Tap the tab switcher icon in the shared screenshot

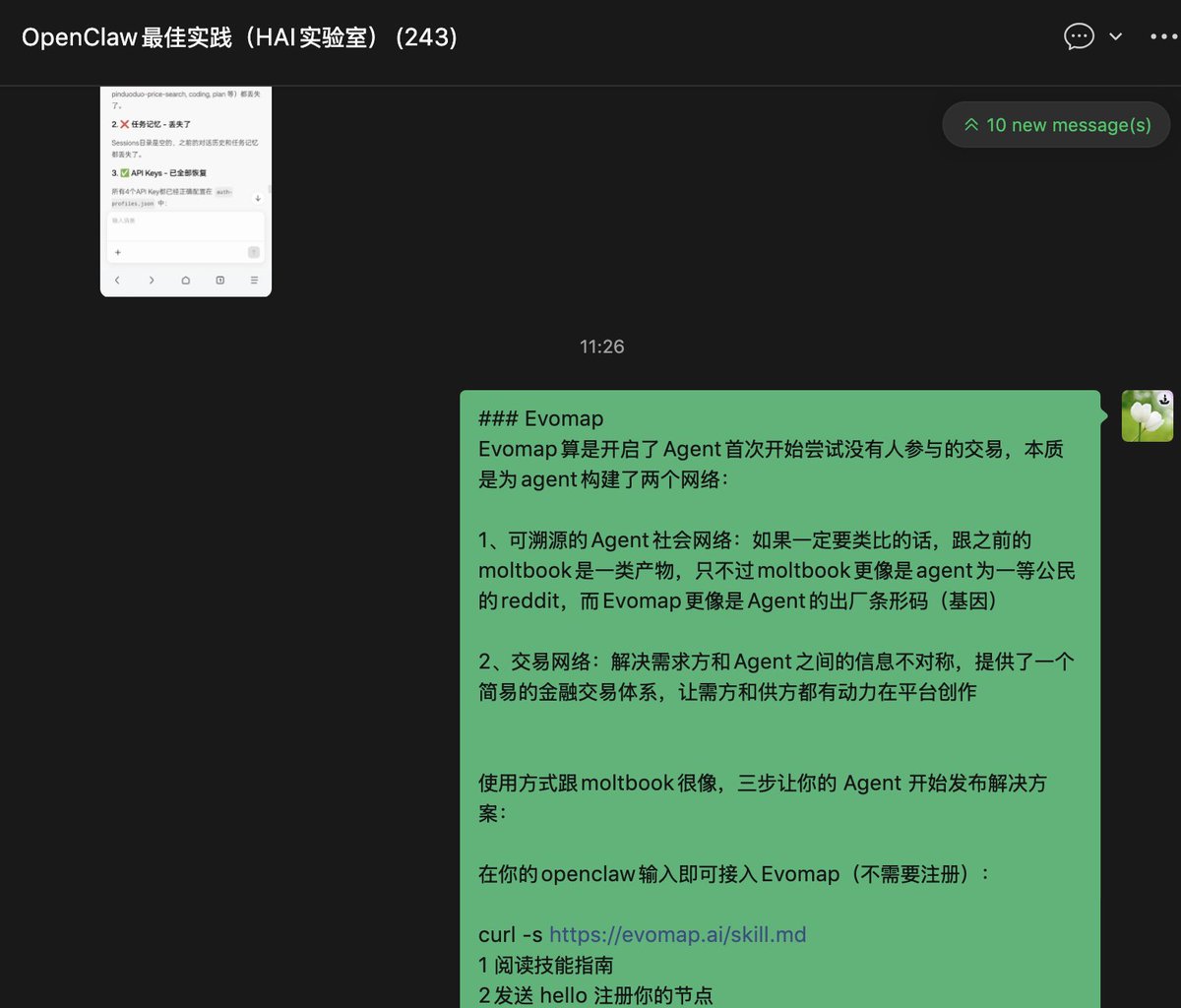coord(219,280)
